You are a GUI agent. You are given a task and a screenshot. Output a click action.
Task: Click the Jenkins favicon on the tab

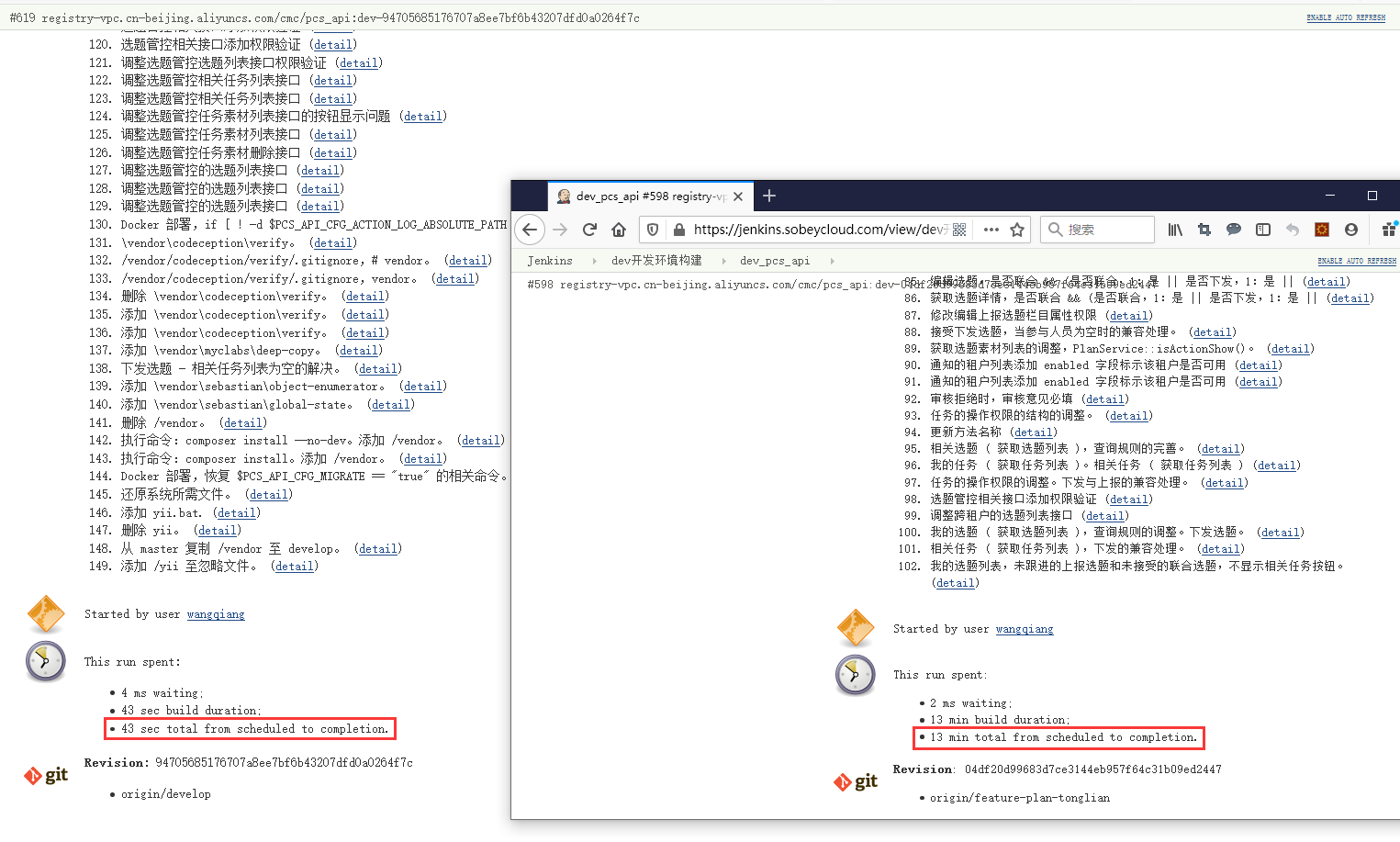coord(564,196)
